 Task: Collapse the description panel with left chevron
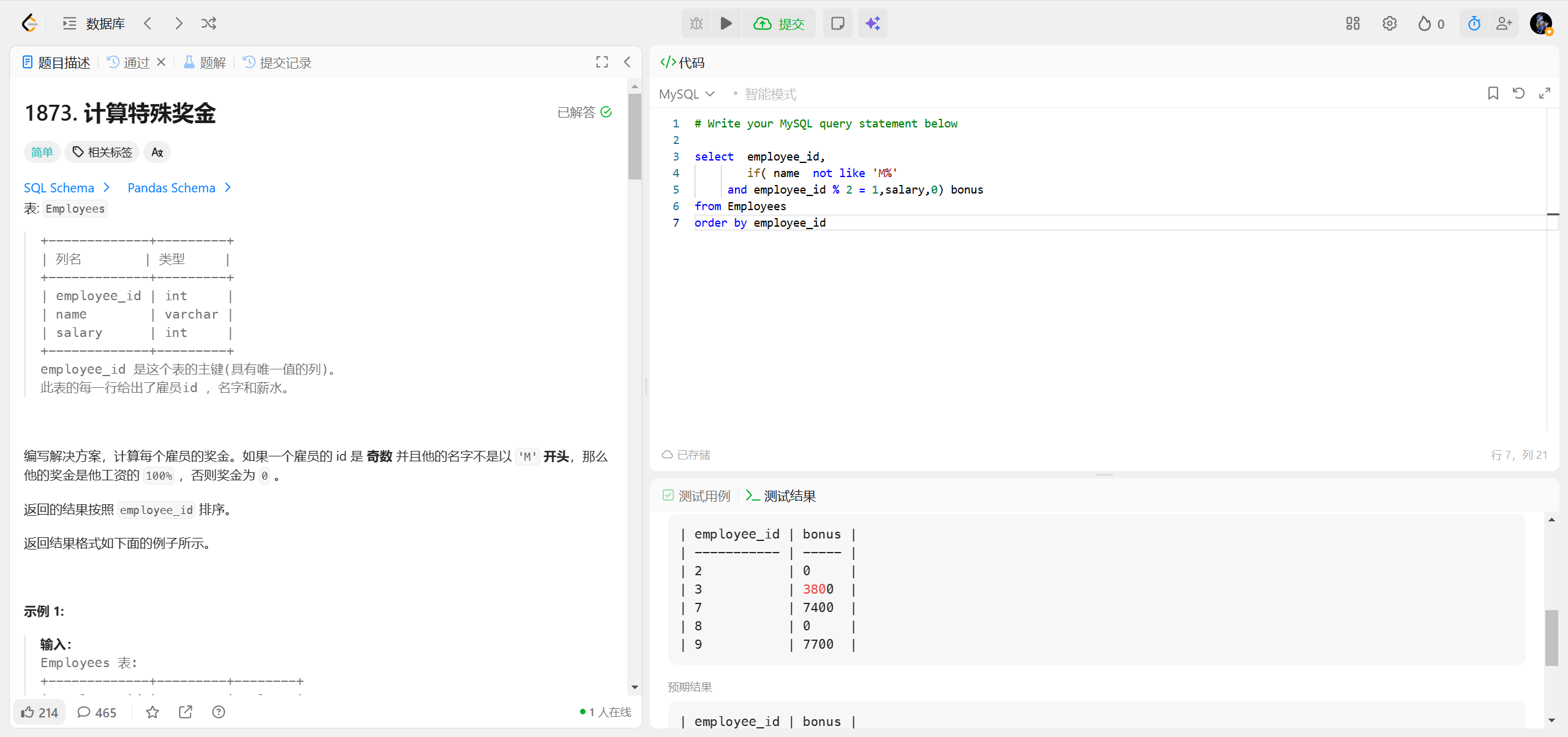coord(627,62)
